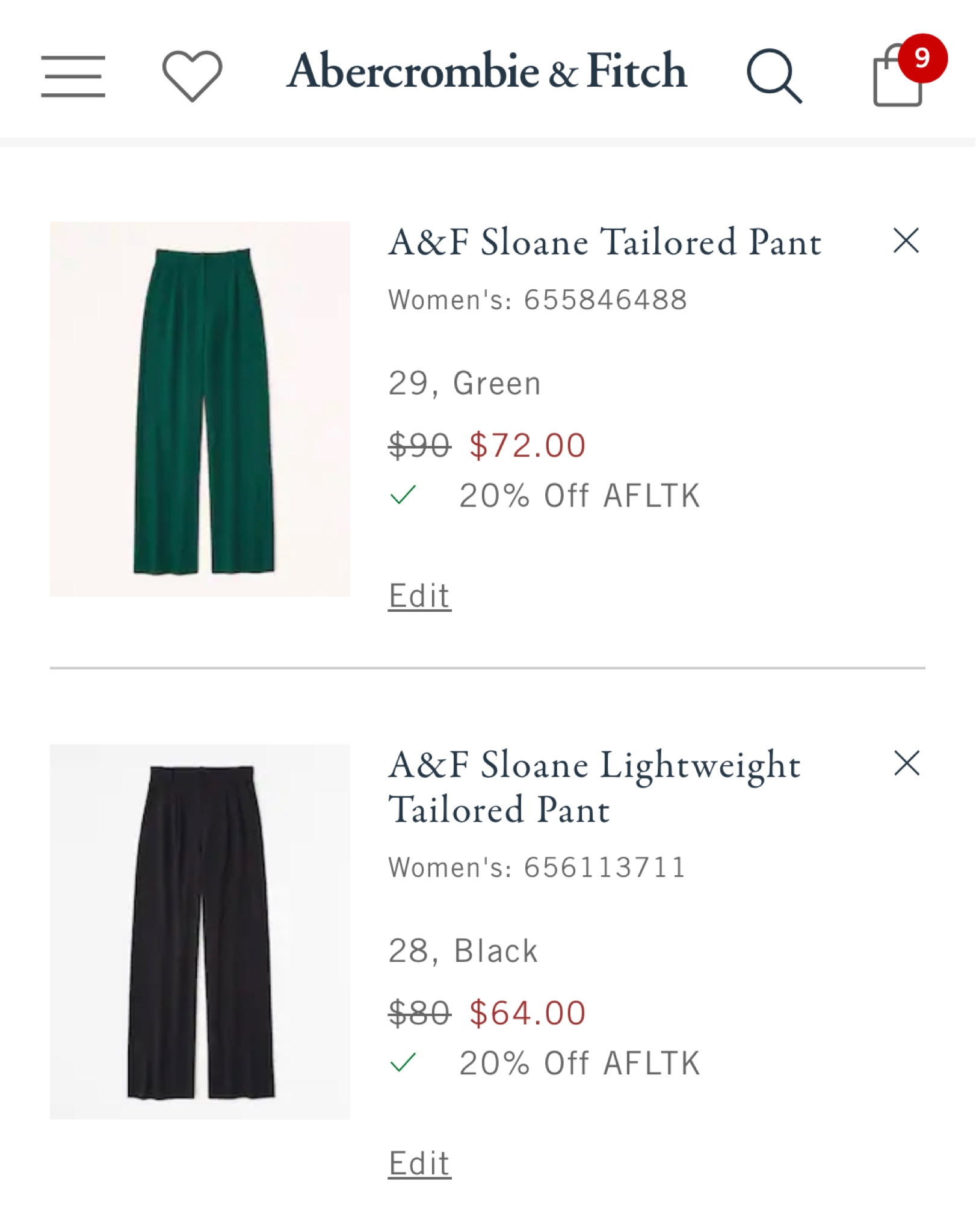
Task: Go to Abercrombie & Fitch home logo
Action: pos(486,71)
